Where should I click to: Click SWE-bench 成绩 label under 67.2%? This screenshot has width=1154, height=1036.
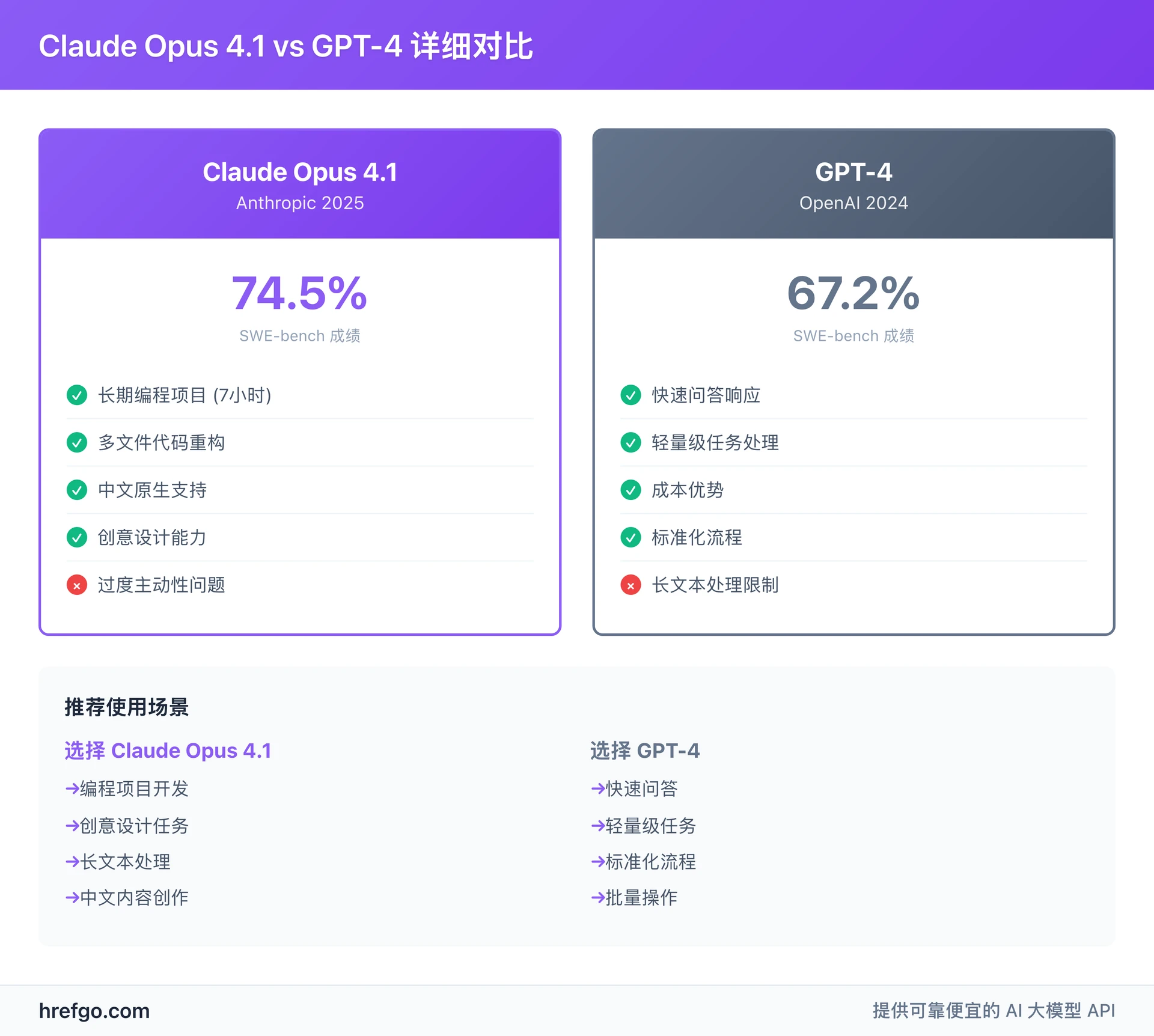click(853, 335)
